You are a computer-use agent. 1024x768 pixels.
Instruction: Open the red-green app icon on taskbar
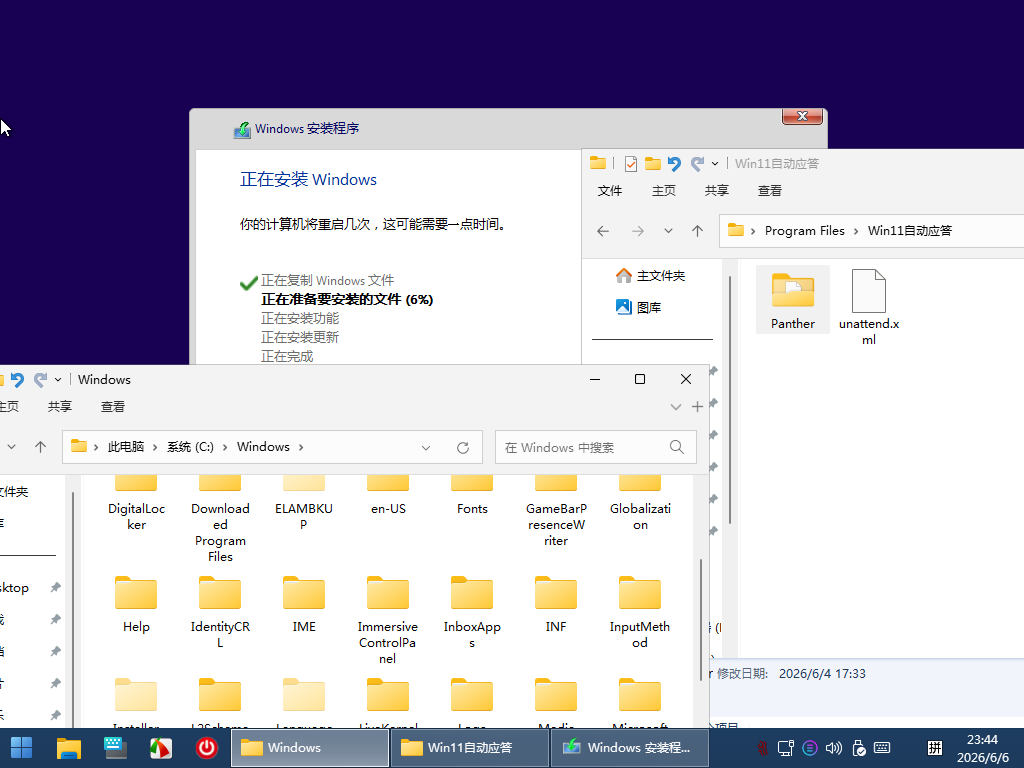[161, 748]
